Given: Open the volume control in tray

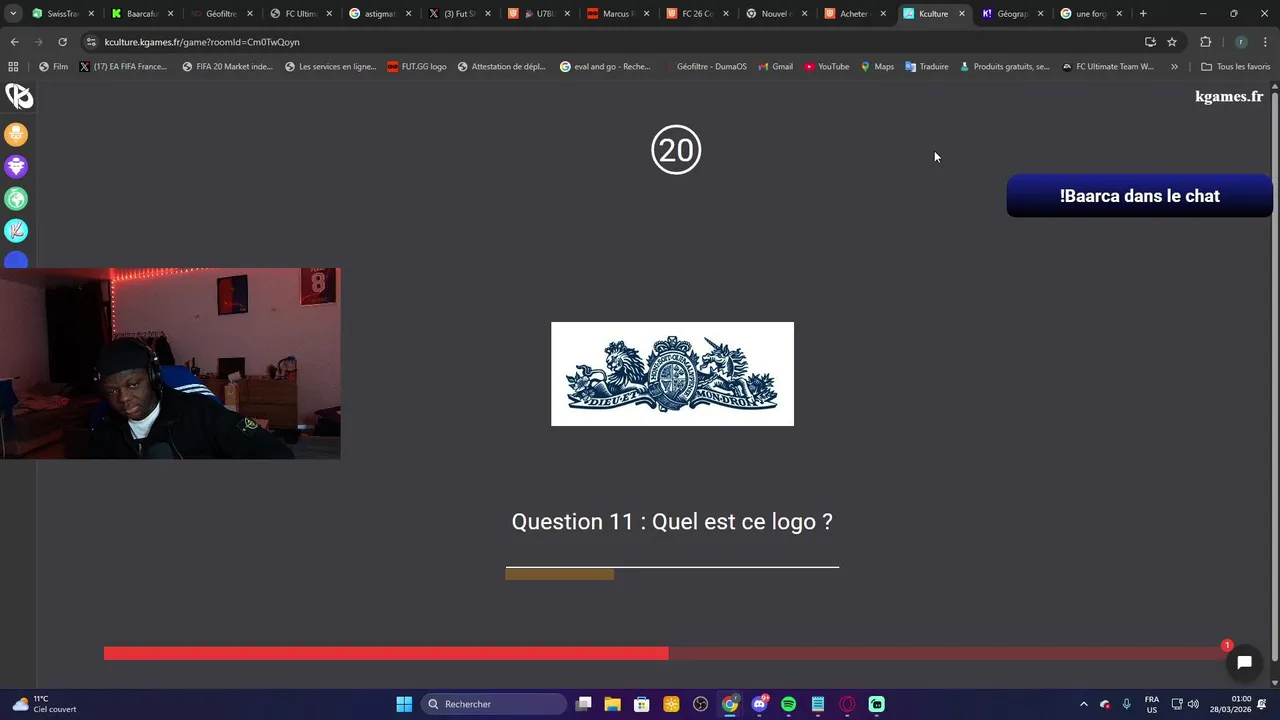Looking at the screenshot, I should click(x=1194, y=704).
